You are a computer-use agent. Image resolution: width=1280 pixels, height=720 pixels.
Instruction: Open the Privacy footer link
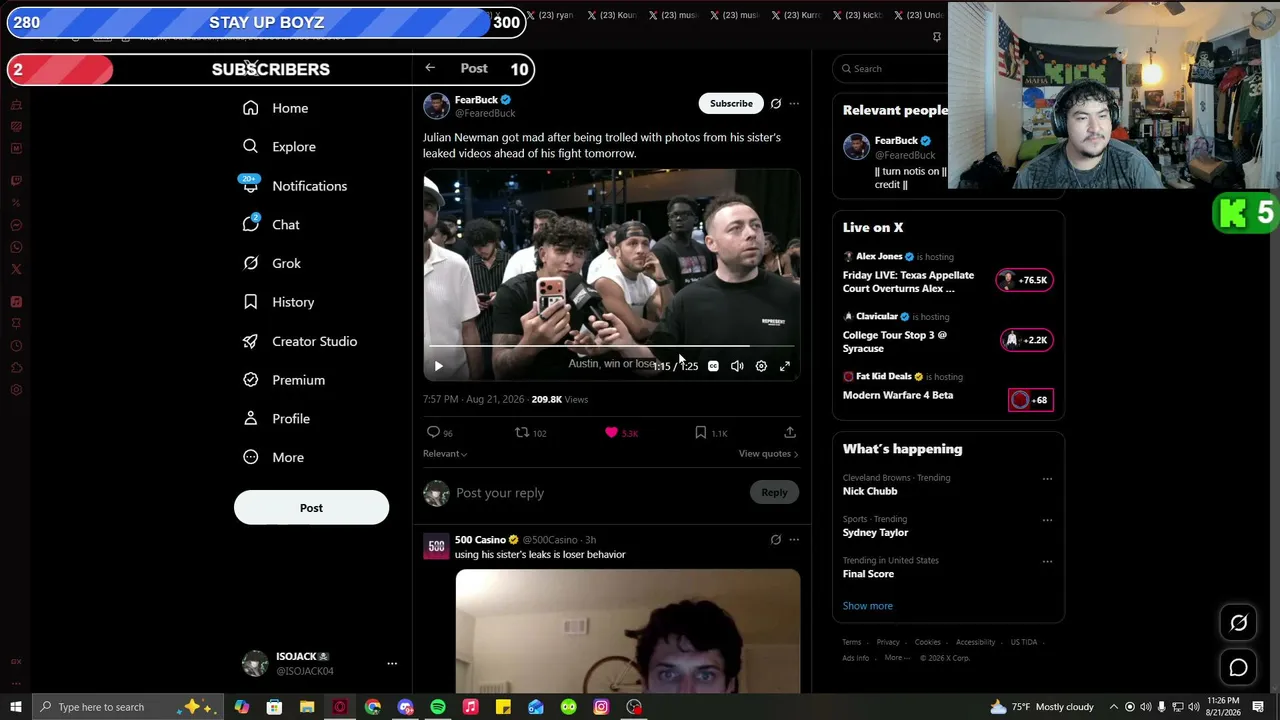pyautogui.click(x=888, y=642)
